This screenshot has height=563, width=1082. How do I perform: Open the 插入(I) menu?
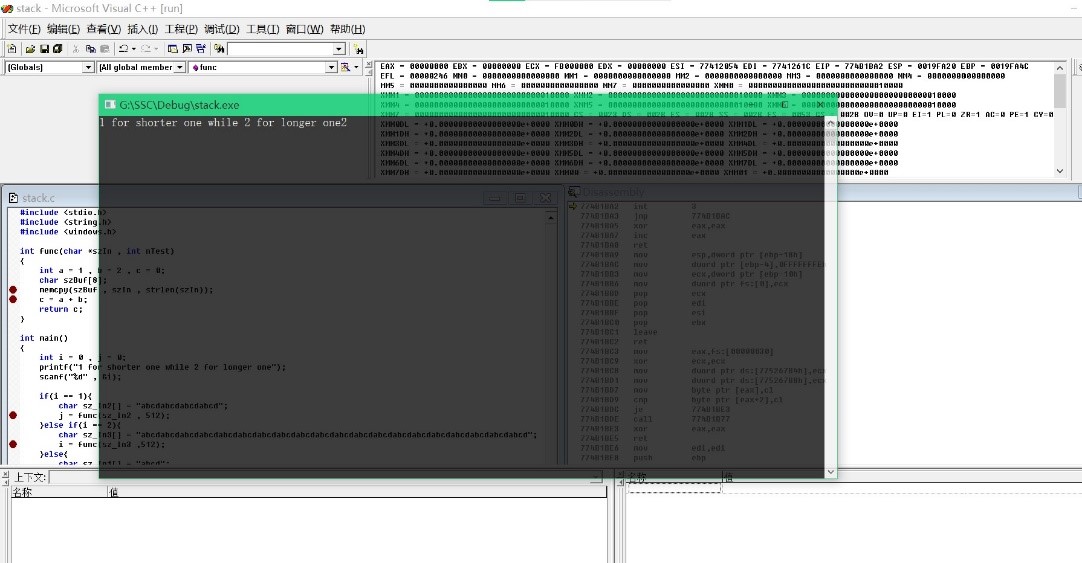[143, 29]
